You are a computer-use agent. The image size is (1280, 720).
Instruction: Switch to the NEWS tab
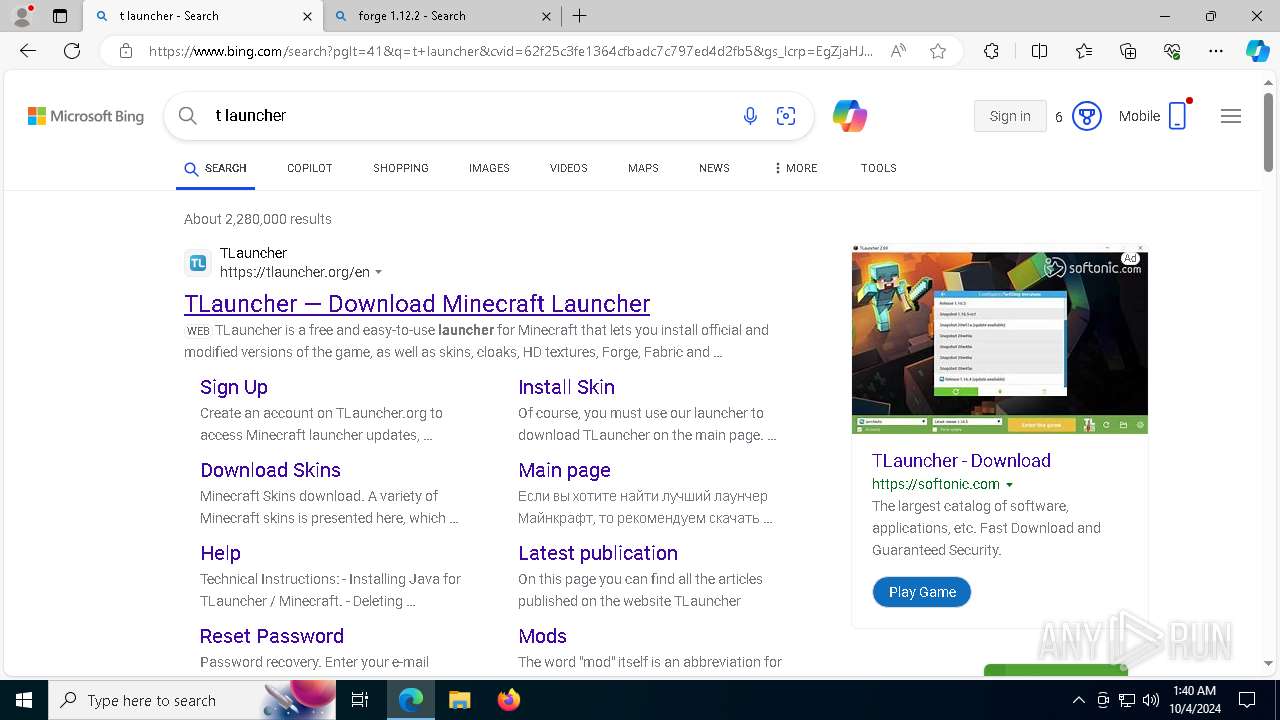click(714, 168)
